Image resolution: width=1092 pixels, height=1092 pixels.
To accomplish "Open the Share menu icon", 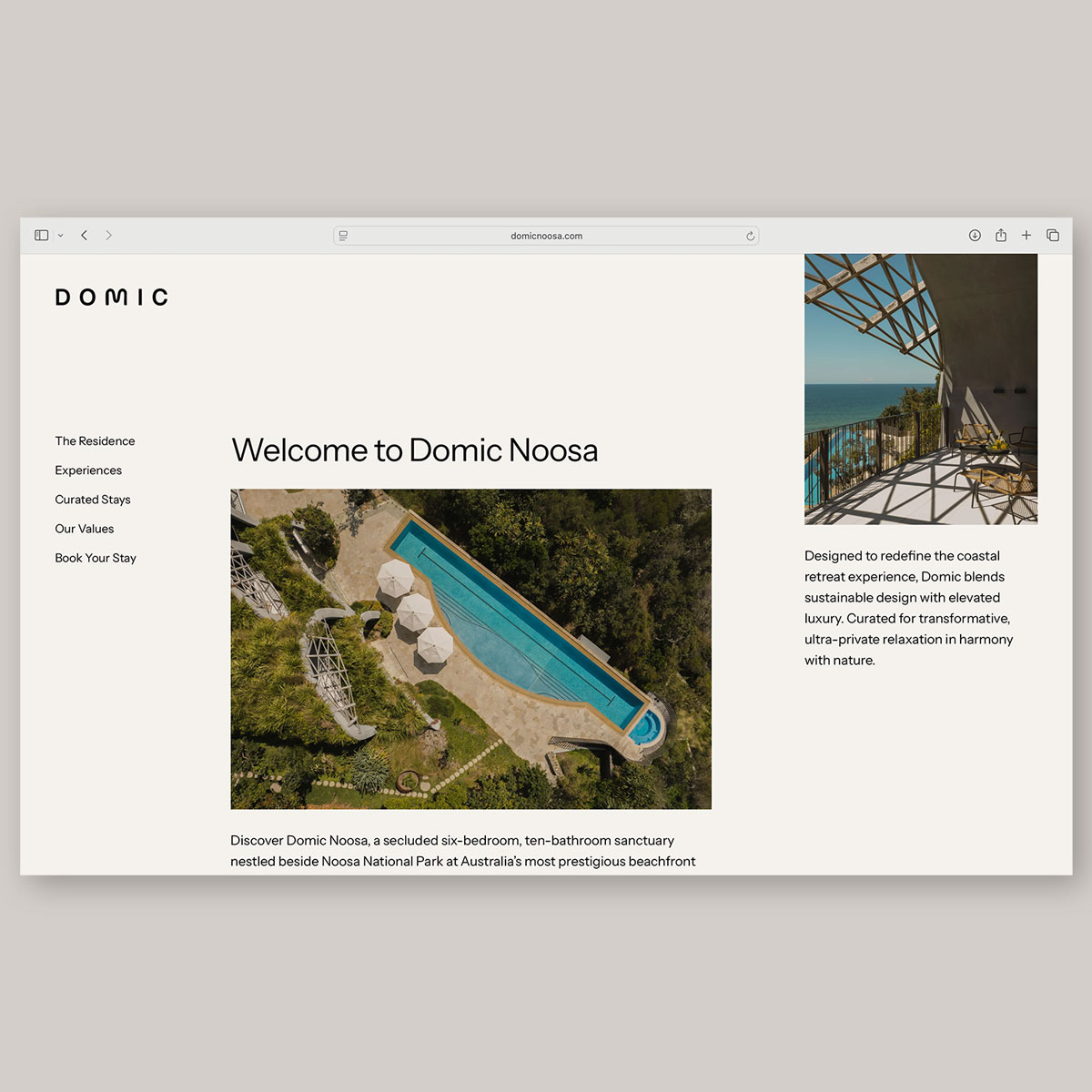I will point(1000,236).
